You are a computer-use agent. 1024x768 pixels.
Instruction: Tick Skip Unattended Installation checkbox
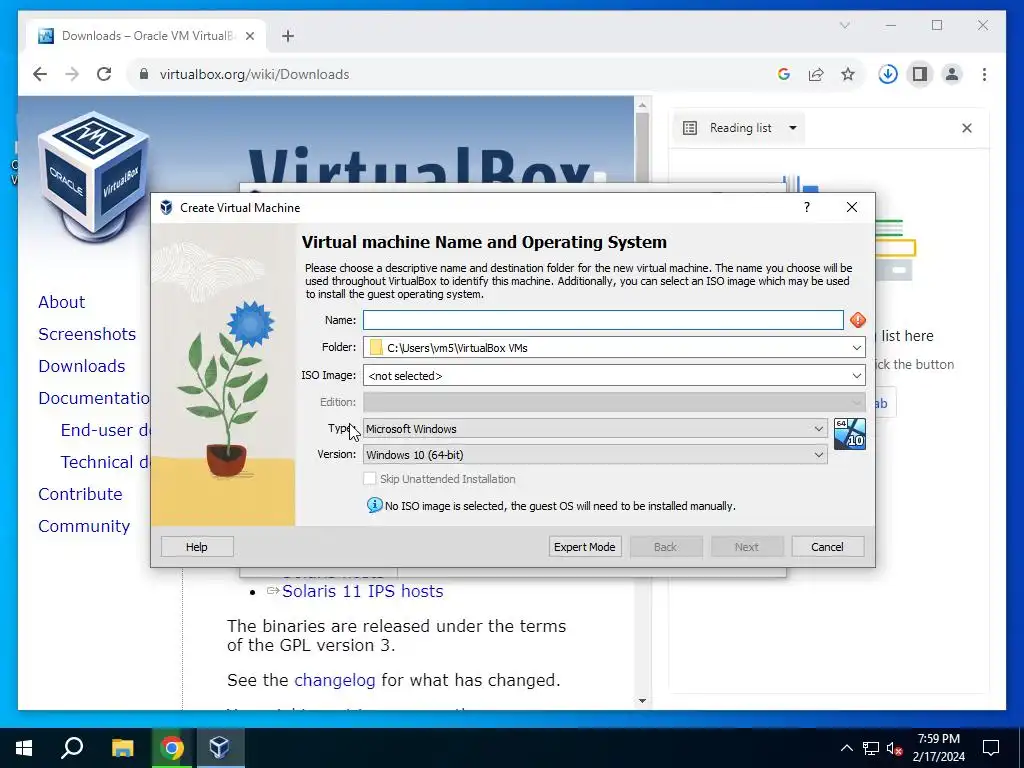tap(370, 479)
